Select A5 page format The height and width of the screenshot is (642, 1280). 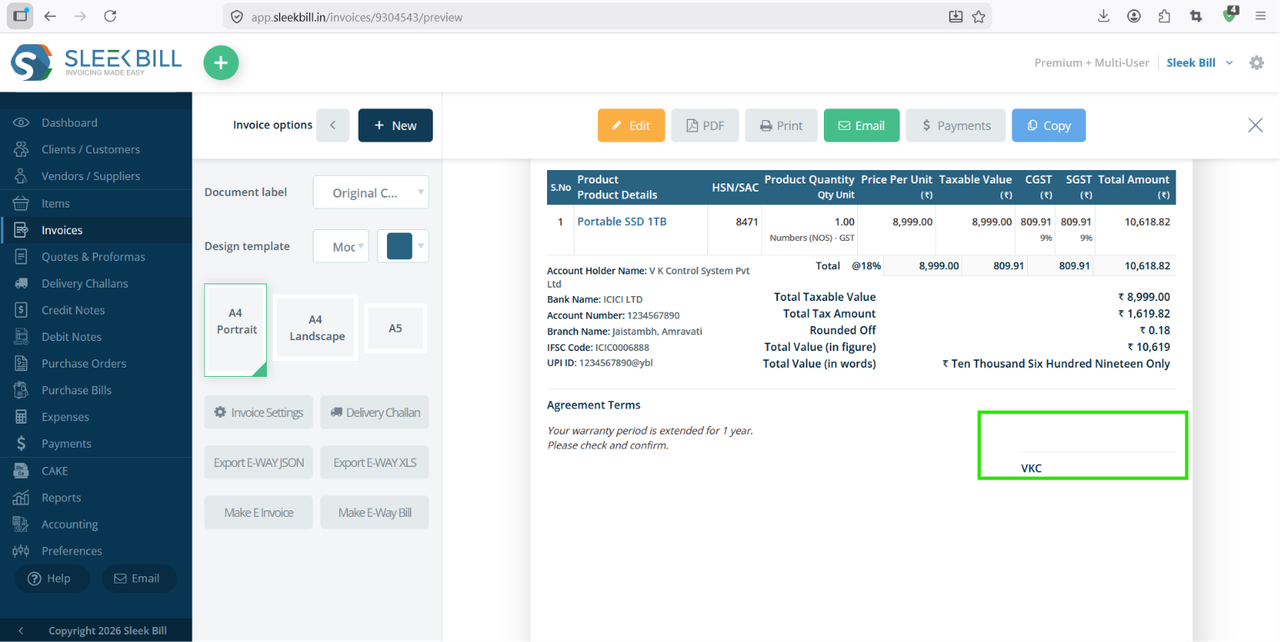[395, 328]
